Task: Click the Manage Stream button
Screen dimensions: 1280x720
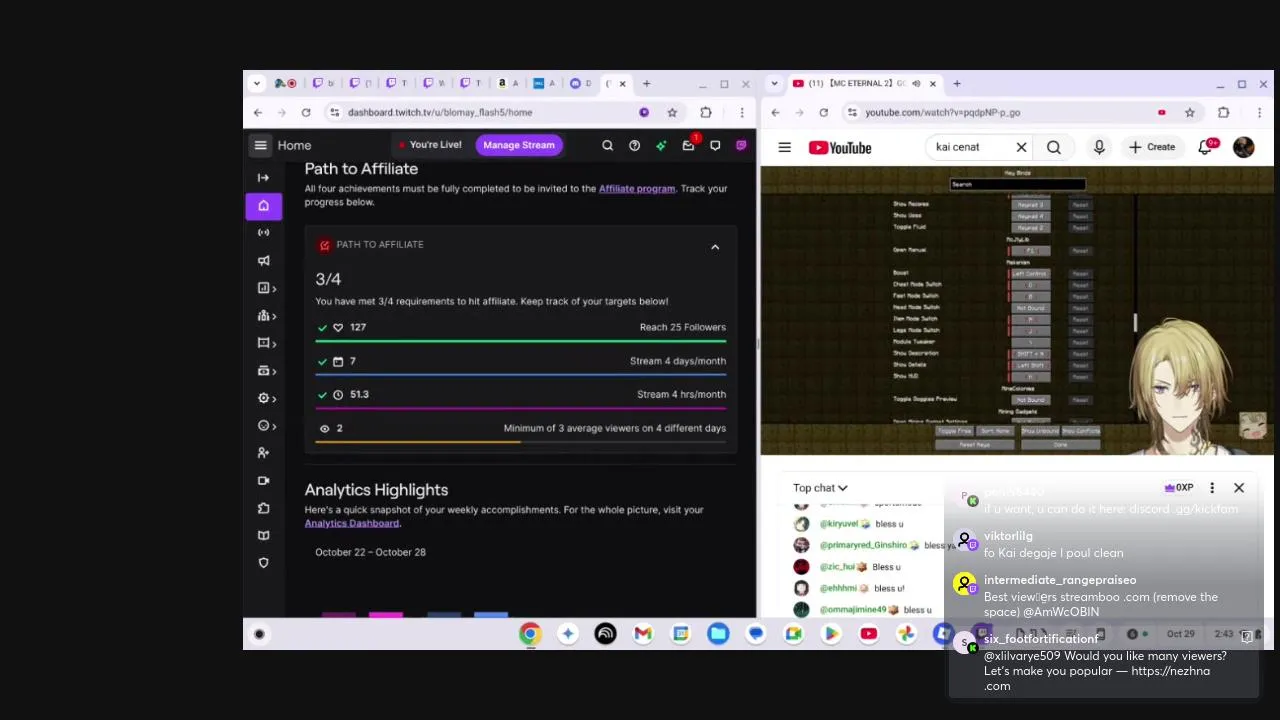Action: (519, 145)
